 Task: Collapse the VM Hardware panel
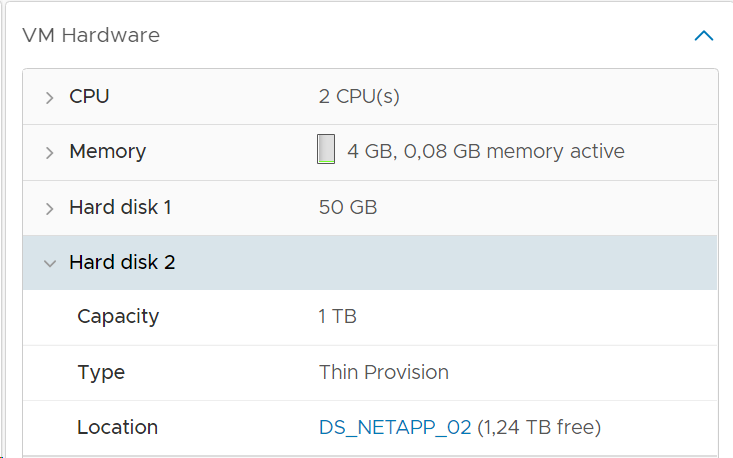(704, 36)
